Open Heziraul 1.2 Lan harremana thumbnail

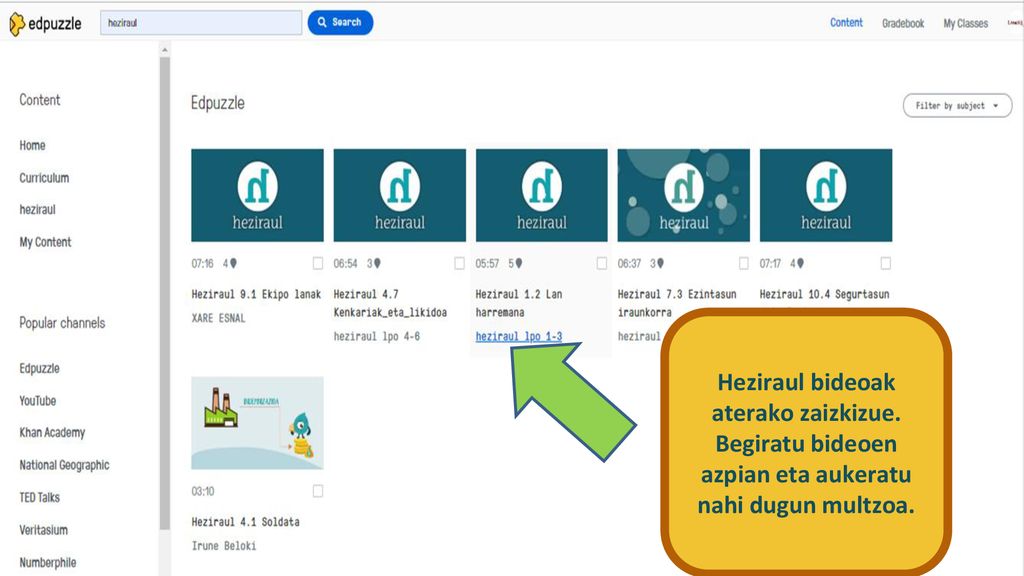point(541,195)
